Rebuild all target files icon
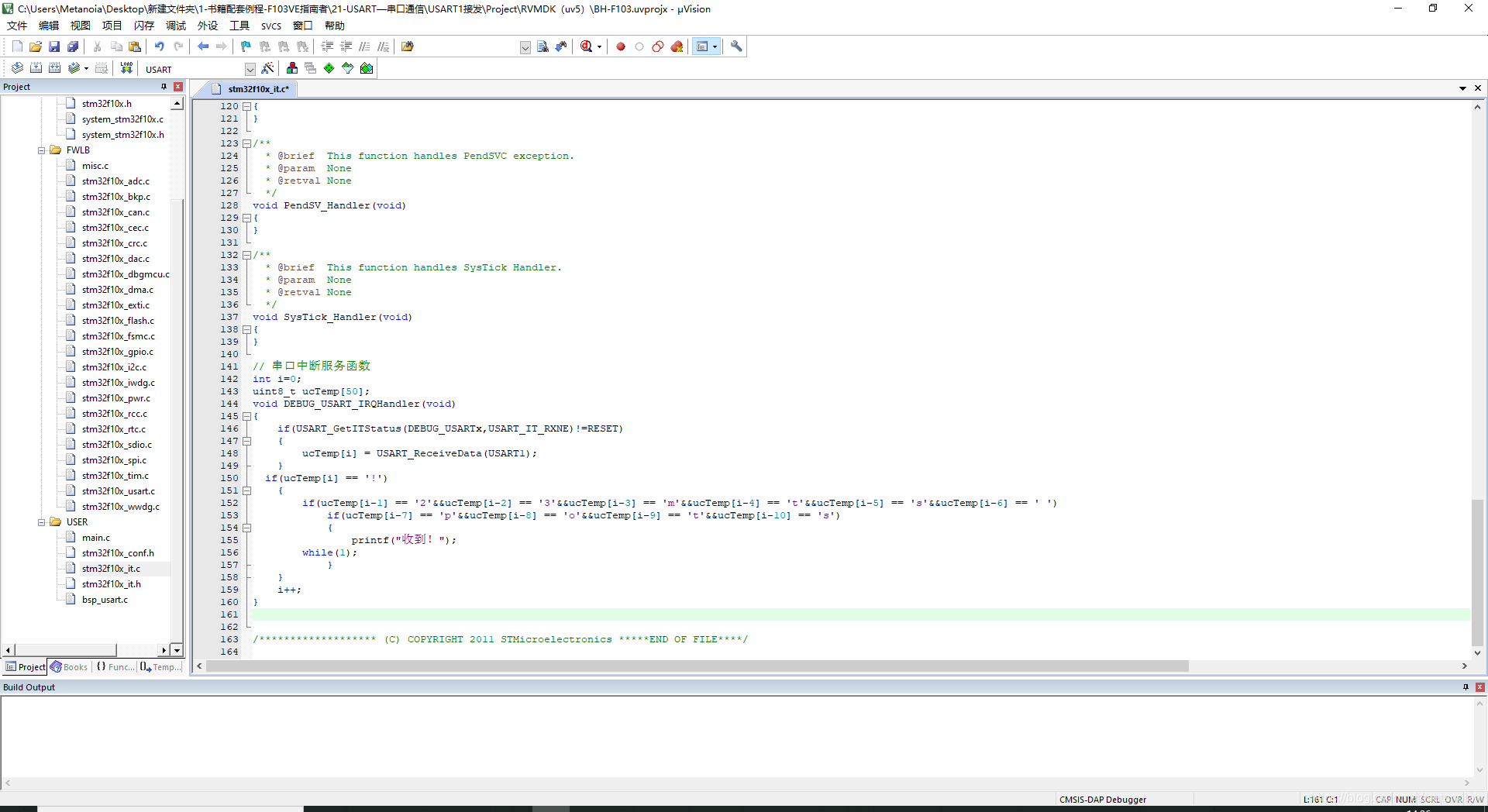Viewport: 1488px width, 812px height. click(54, 68)
